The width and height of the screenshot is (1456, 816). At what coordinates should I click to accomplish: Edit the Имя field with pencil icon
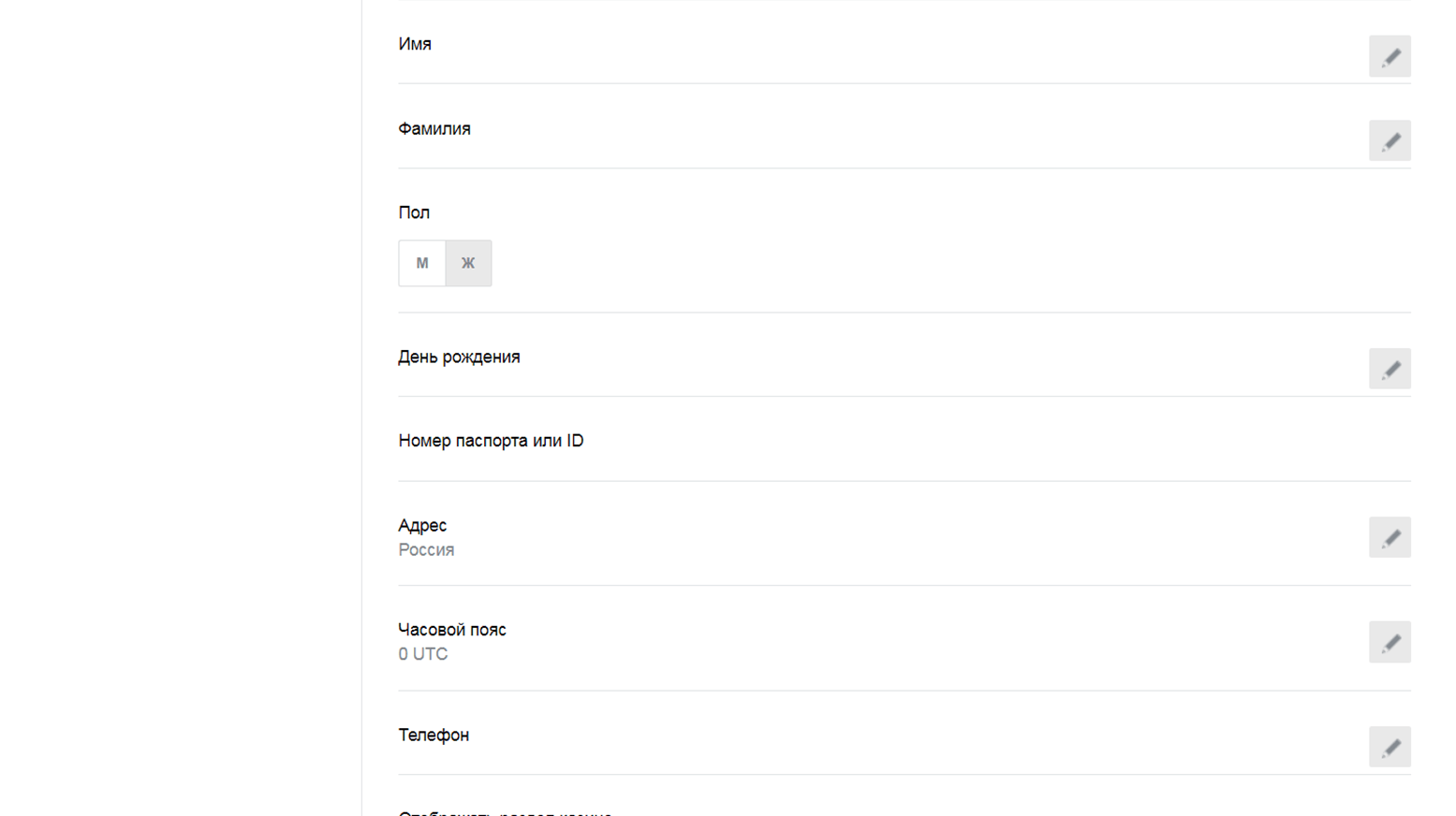pos(1390,57)
